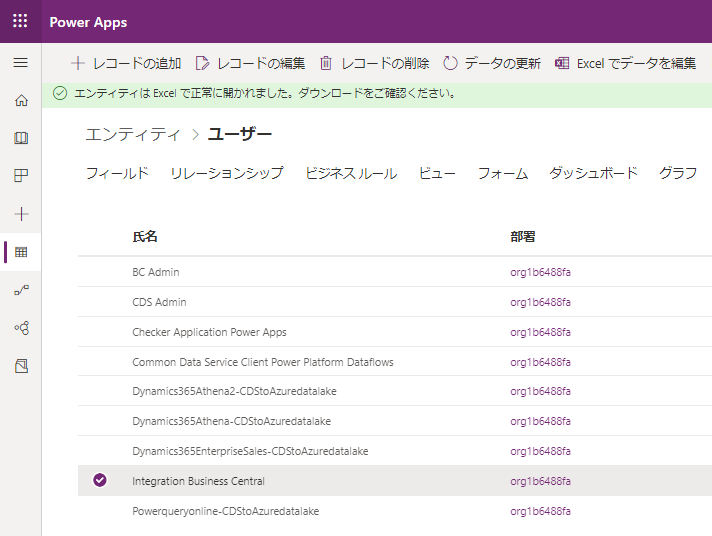
Task: Open the AI Builder icon in the sidebar
Action: coord(21,328)
